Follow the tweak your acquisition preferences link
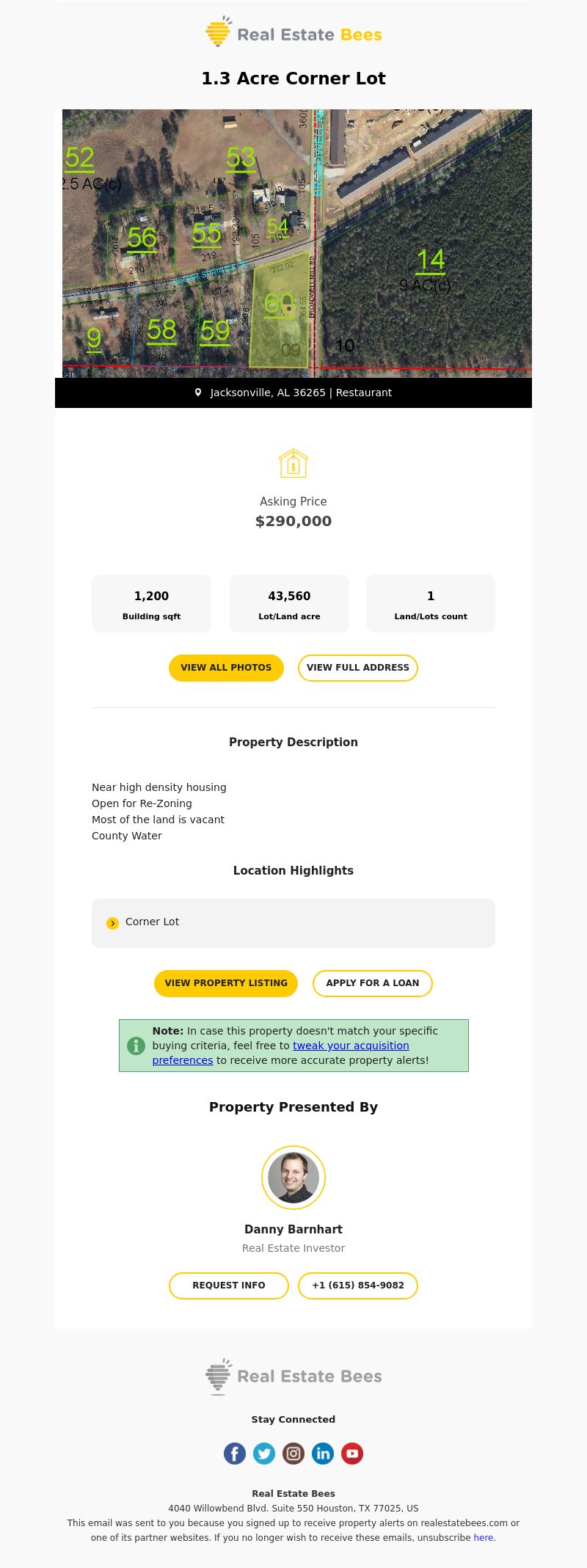This screenshot has height=1568, width=587. (281, 1053)
